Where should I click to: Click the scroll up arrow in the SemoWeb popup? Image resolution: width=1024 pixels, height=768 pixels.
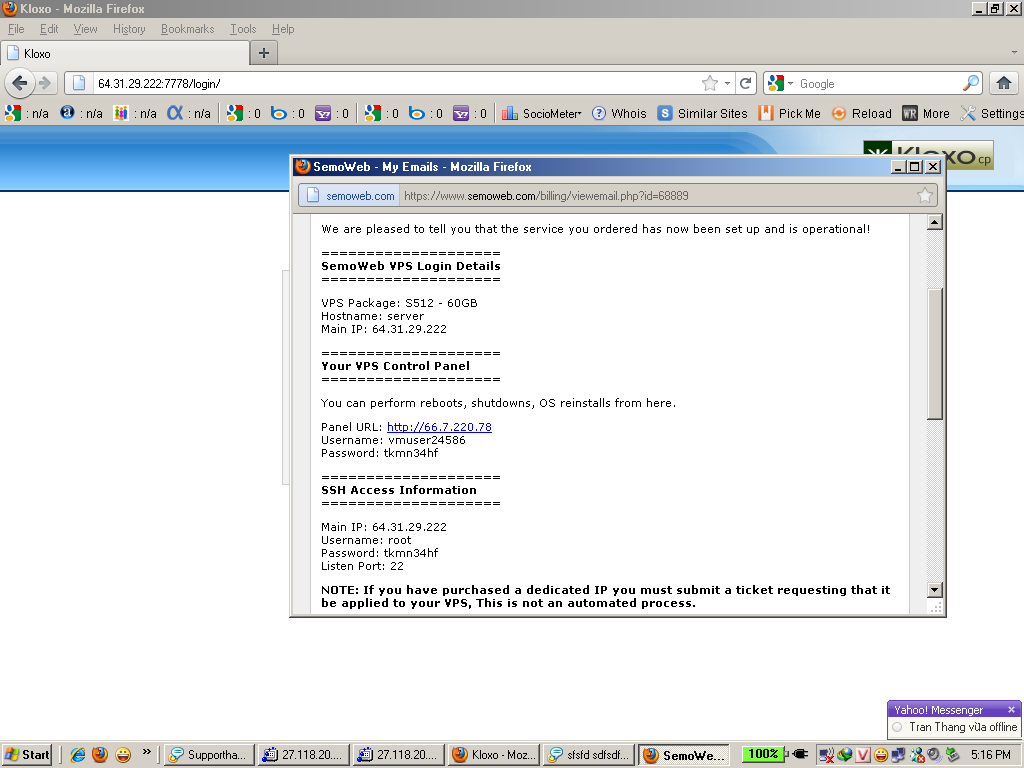point(935,222)
